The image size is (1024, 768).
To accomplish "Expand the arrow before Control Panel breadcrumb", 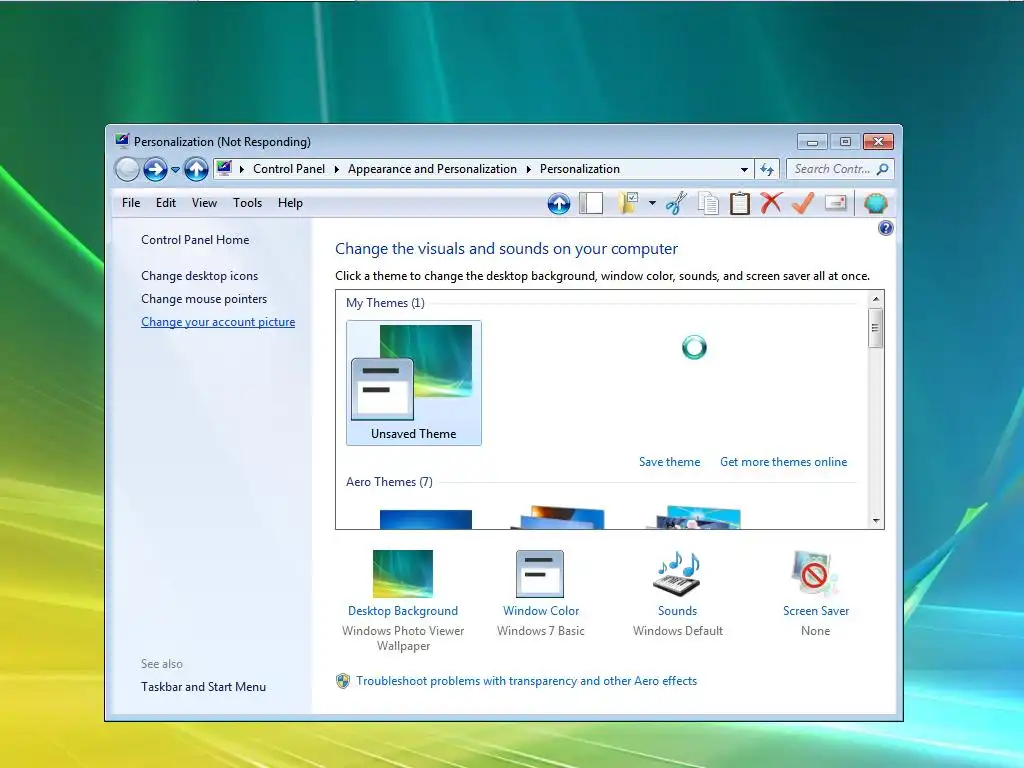I will pos(242,169).
